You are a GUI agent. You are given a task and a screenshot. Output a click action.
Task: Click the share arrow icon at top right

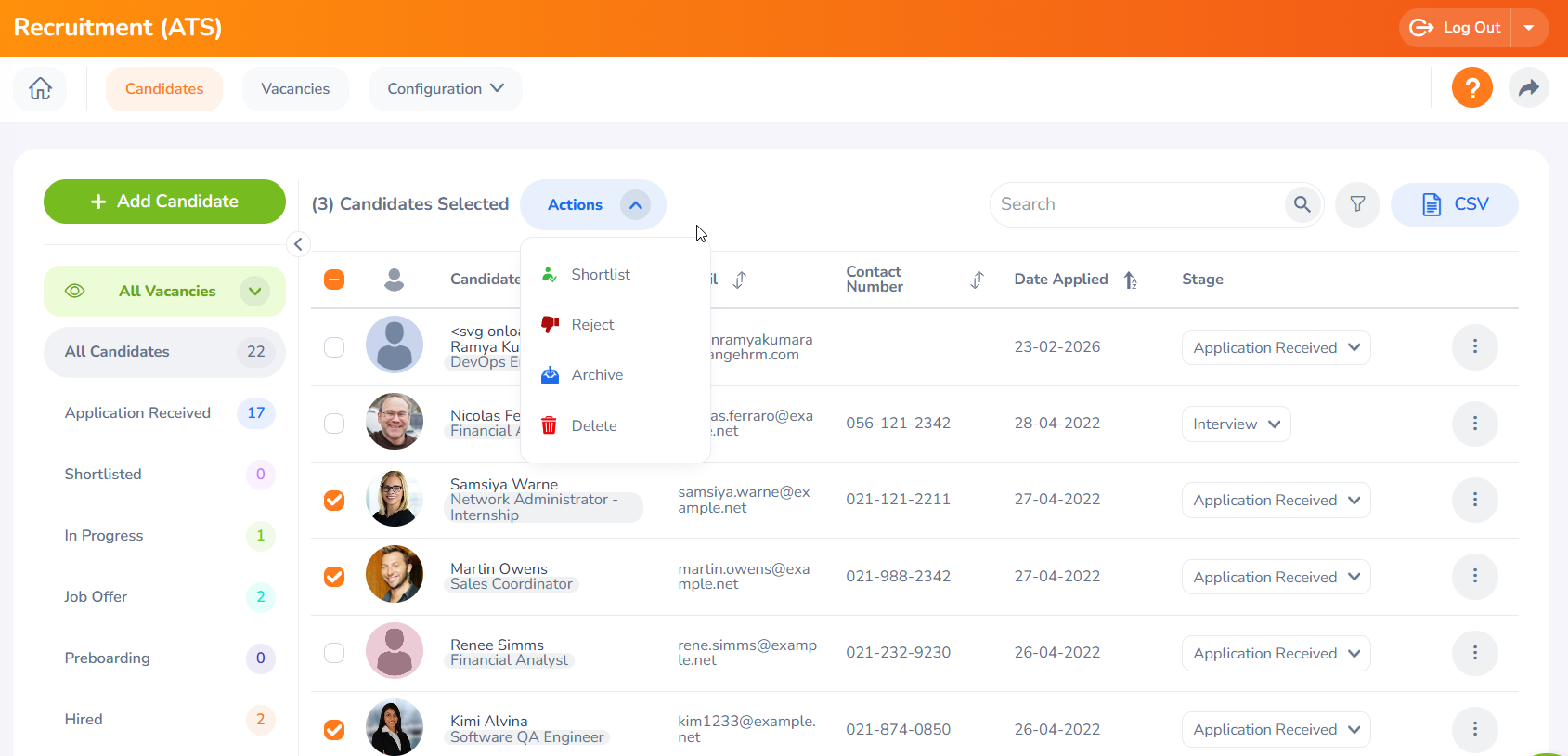tap(1528, 88)
